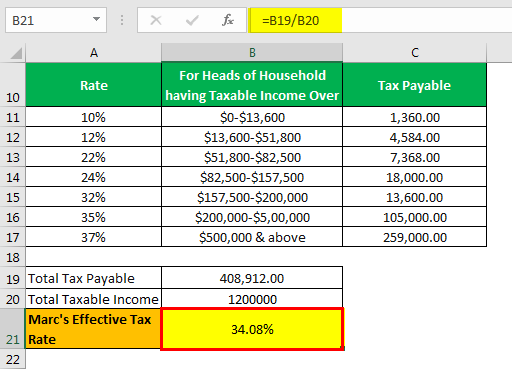Click the 'Total Tax Payable' label cell
The width and height of the screenshot is (512, 369).
pos(94,278)
